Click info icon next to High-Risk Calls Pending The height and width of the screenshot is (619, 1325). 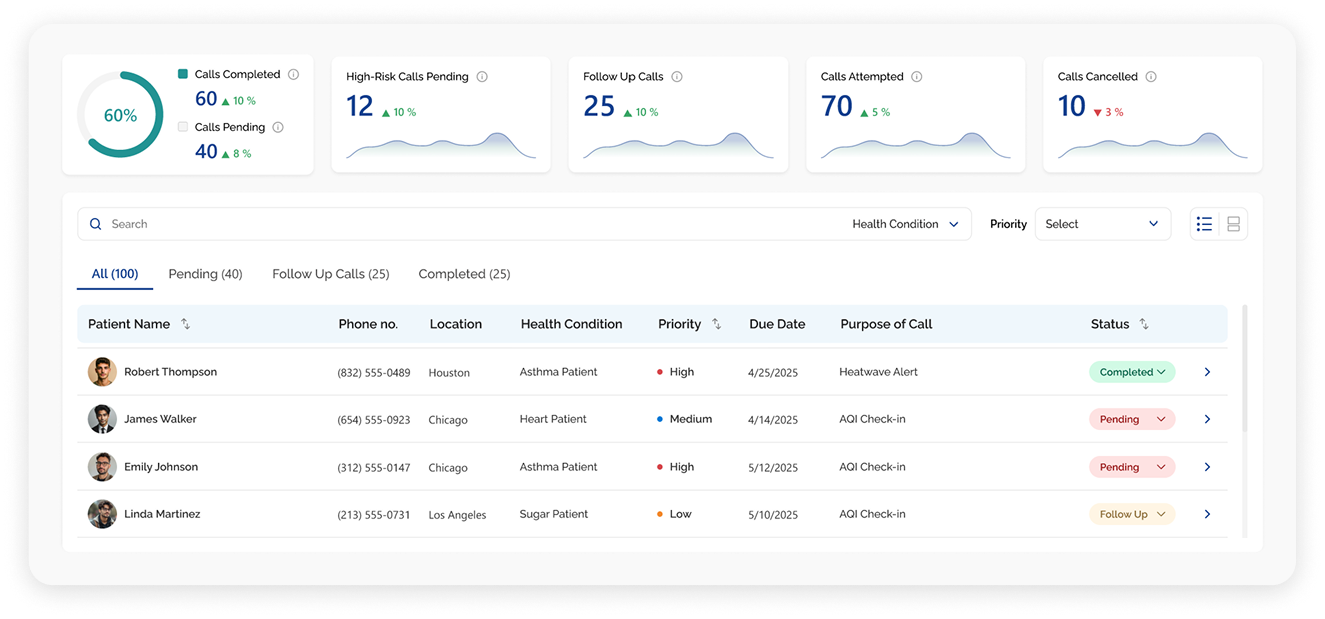click(482, 77)
